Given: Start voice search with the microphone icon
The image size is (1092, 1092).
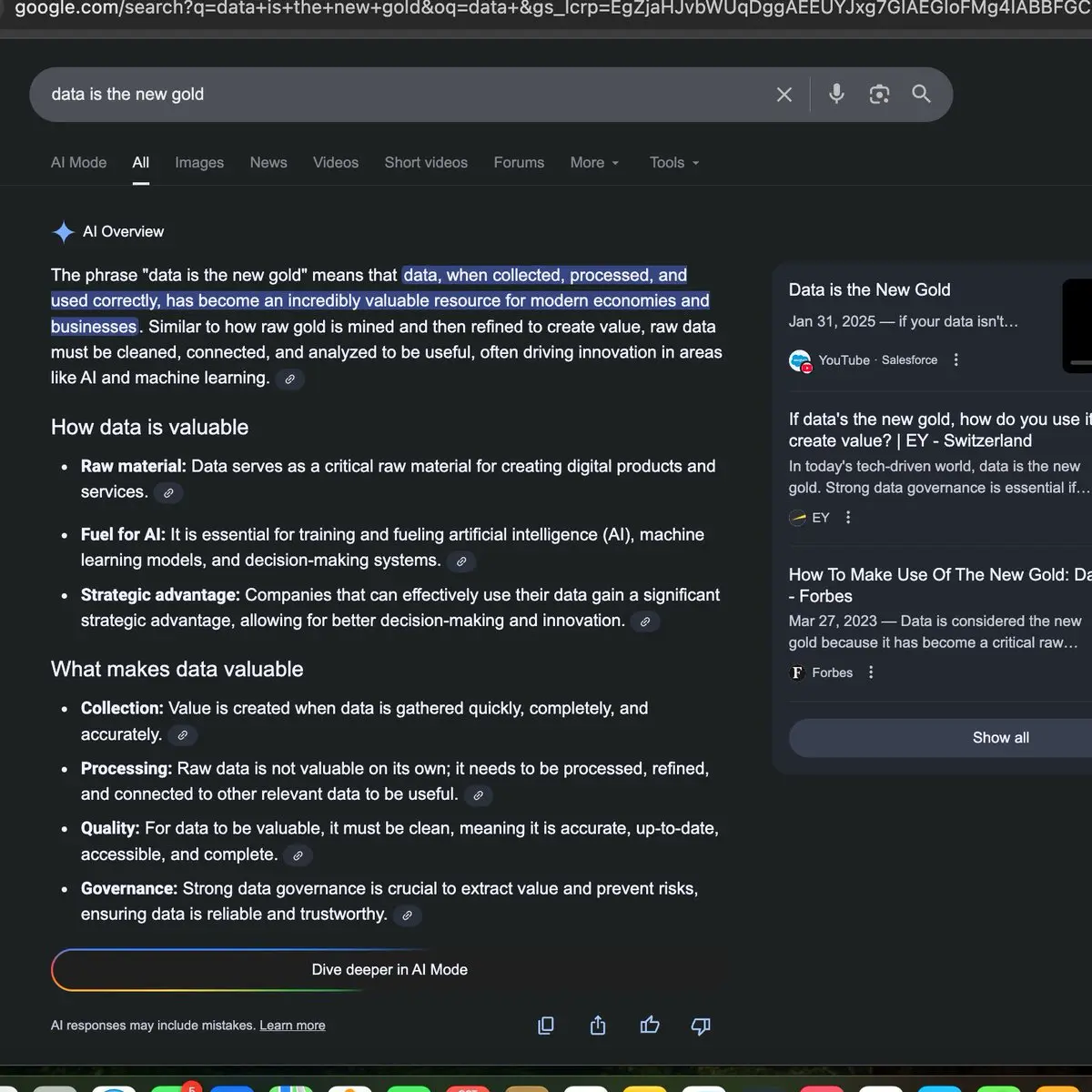Looking at the screenshot, I should pyautogui.click(x=836, y=94).
